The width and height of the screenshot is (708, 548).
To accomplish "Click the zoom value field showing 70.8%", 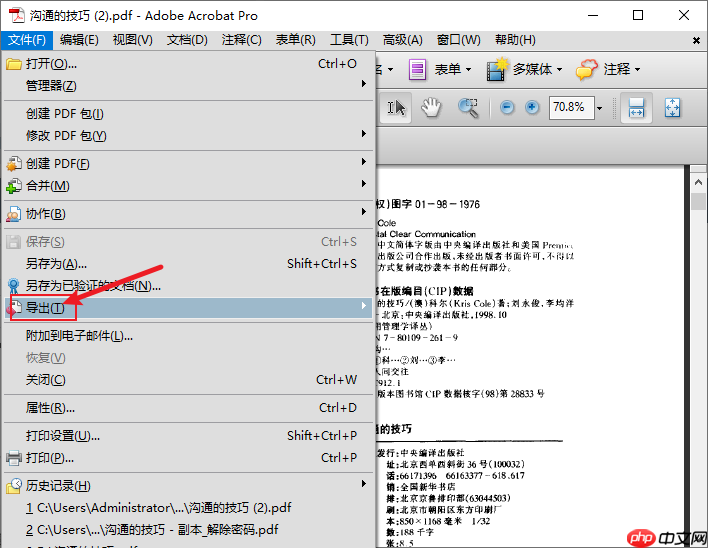I will click(571, 108).
